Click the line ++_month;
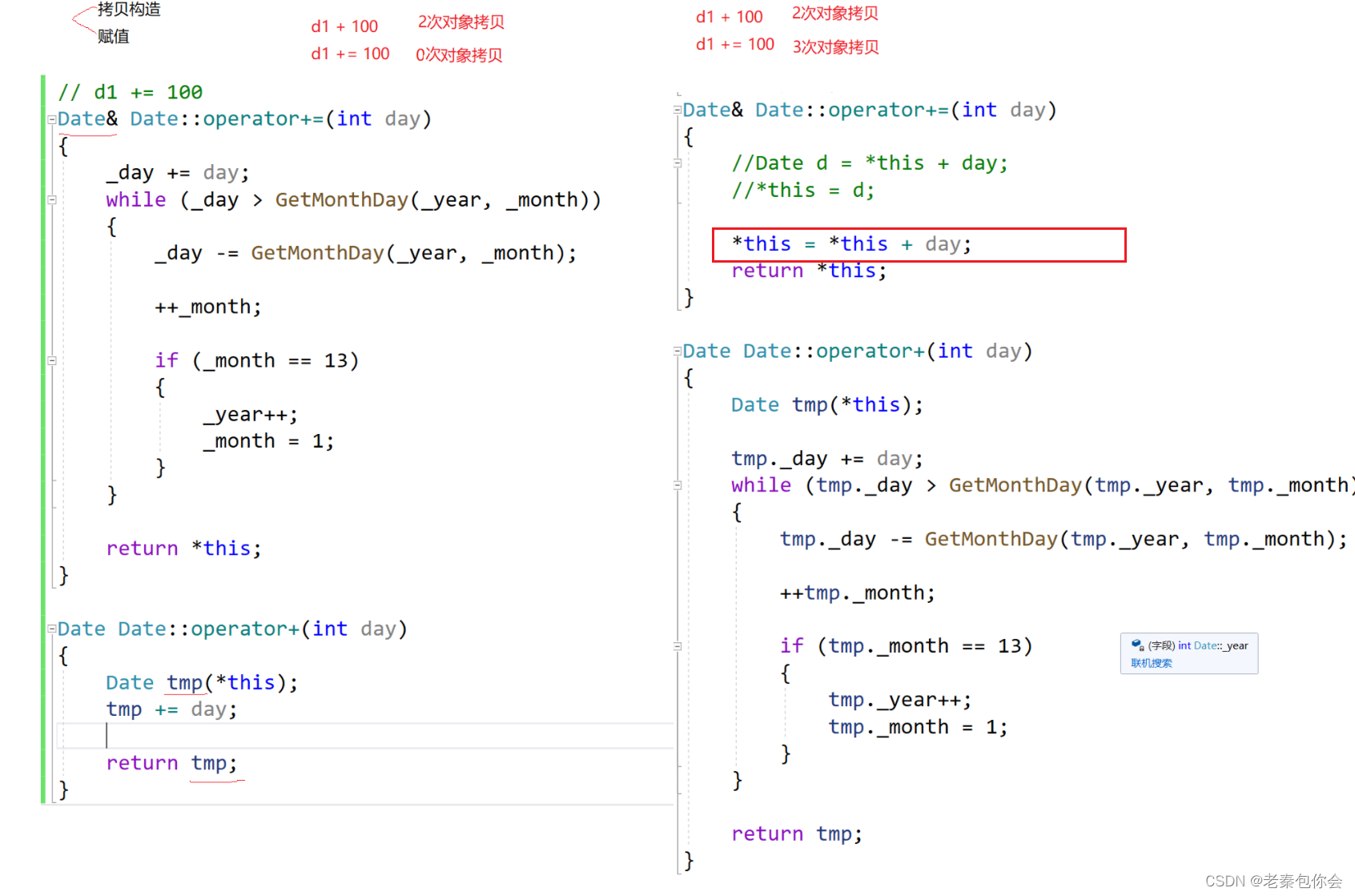1355x896 pixels. [208, 307]
